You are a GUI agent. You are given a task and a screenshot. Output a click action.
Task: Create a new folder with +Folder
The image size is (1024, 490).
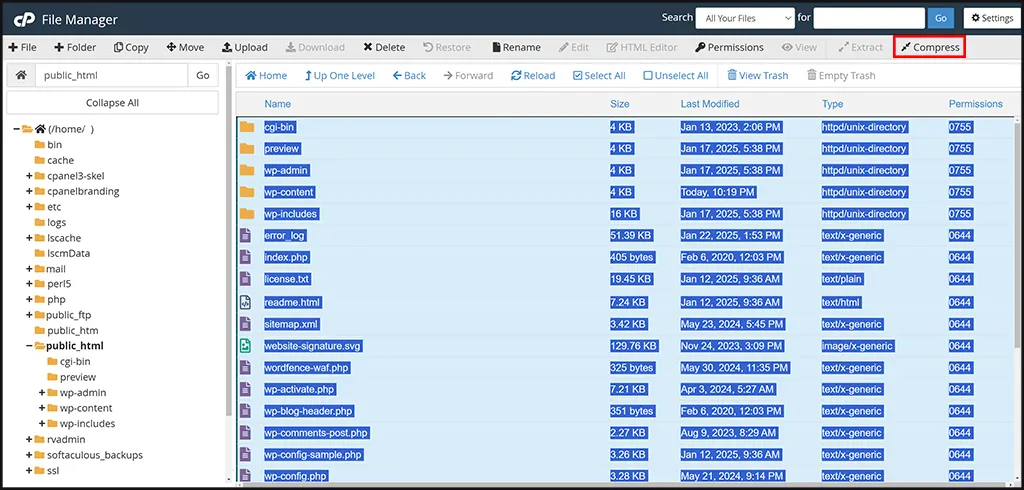[75, 47]
